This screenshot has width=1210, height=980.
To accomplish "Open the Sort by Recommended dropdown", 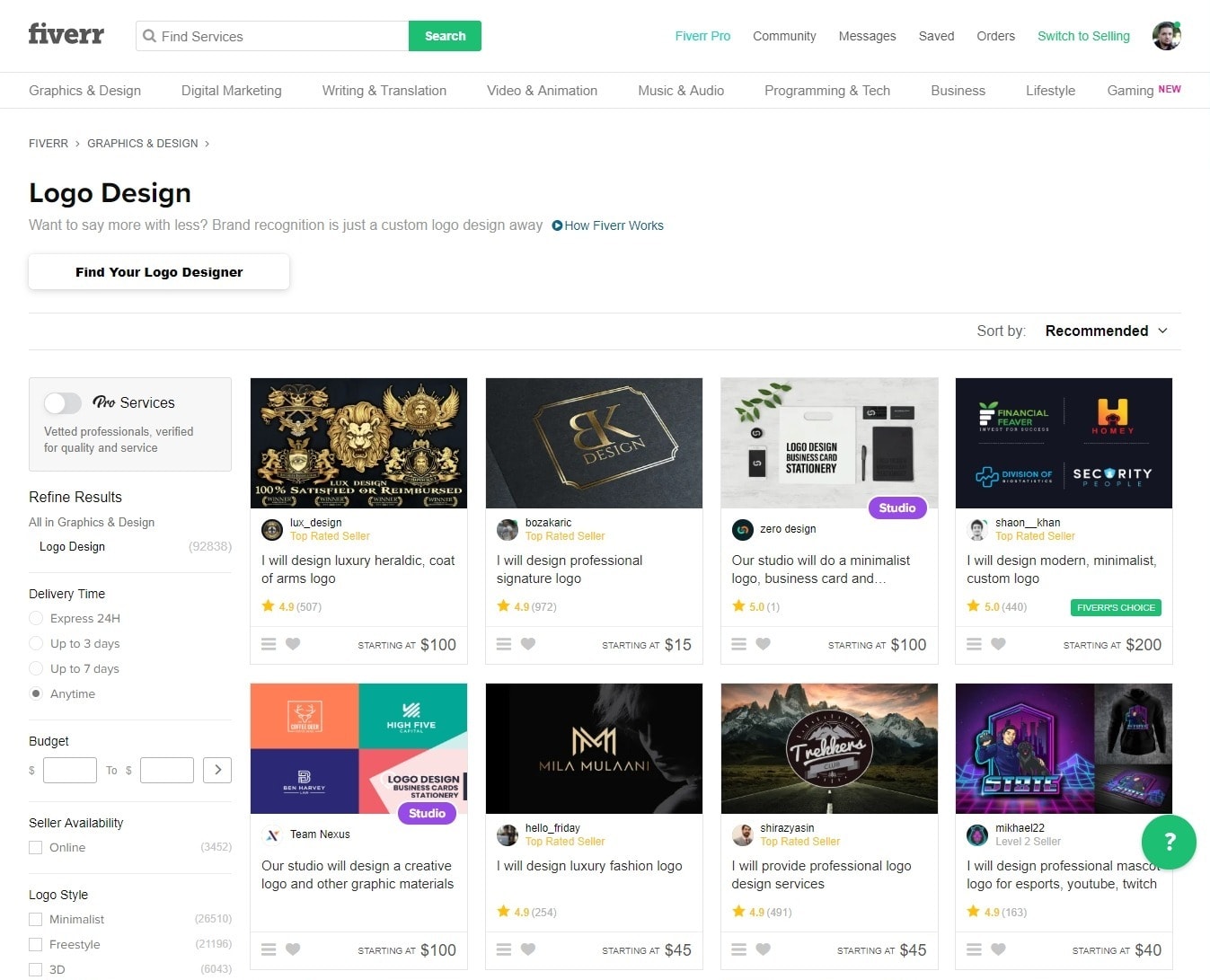I will pos(1107,331).
